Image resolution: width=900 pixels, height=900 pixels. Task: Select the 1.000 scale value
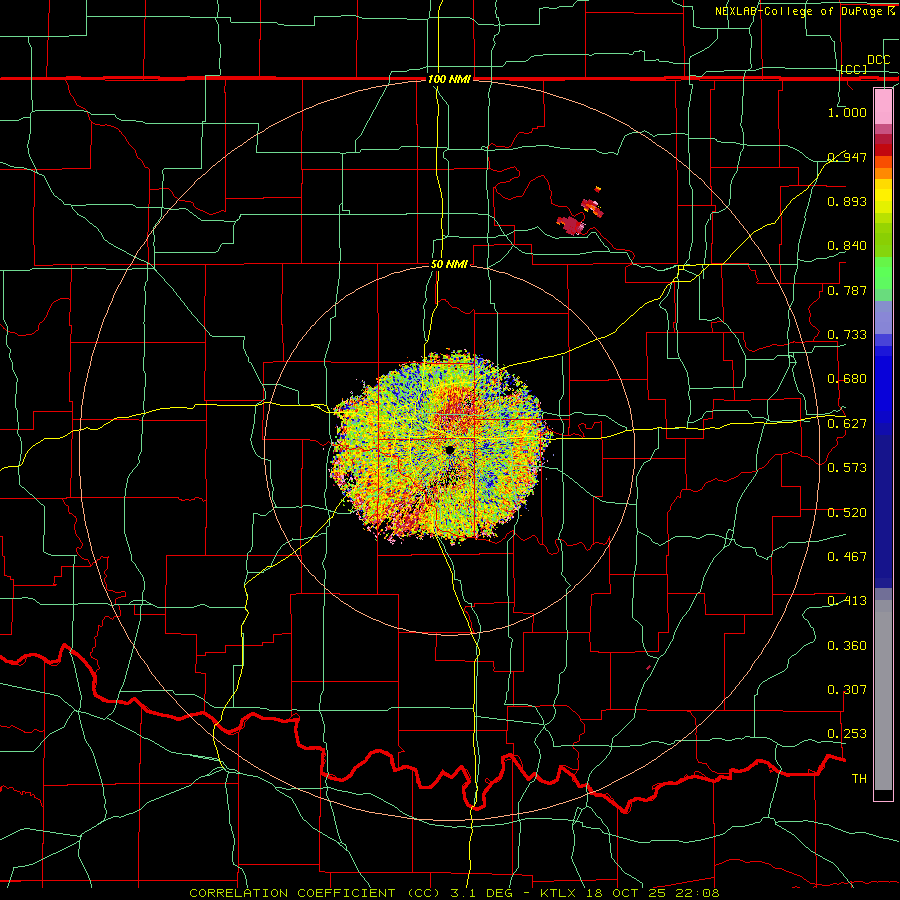(847, 112)
